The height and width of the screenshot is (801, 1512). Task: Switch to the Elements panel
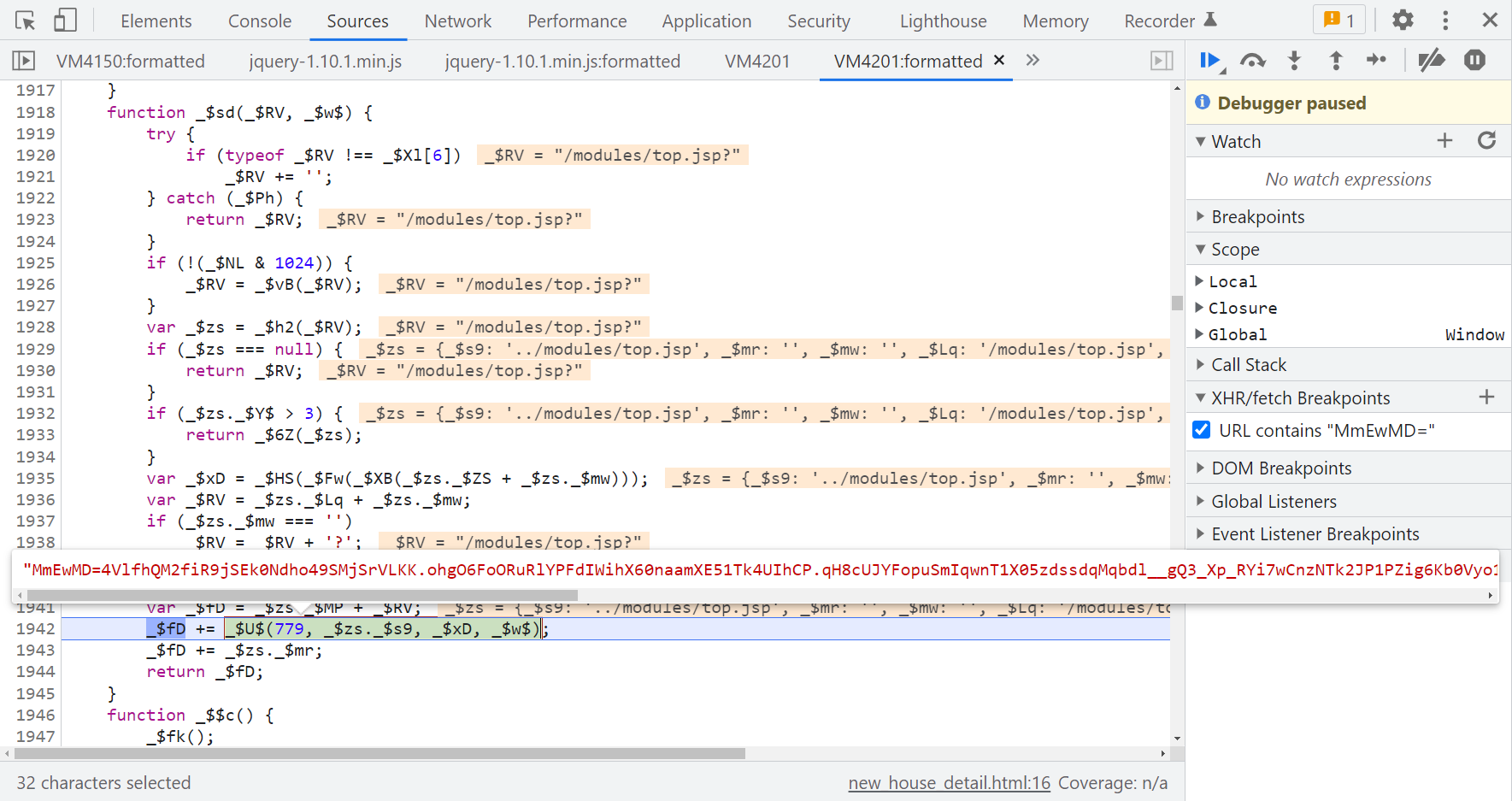tap(156, 21)
